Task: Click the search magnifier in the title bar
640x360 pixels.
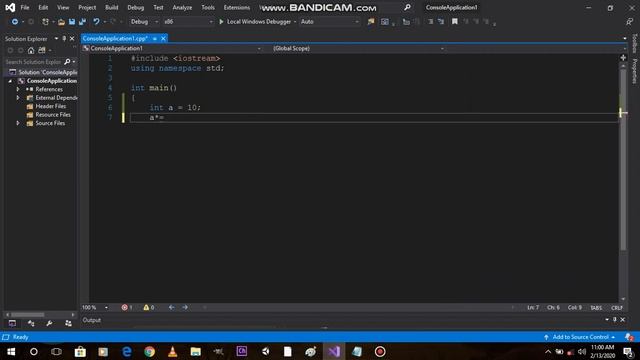Action: (407, 7)
